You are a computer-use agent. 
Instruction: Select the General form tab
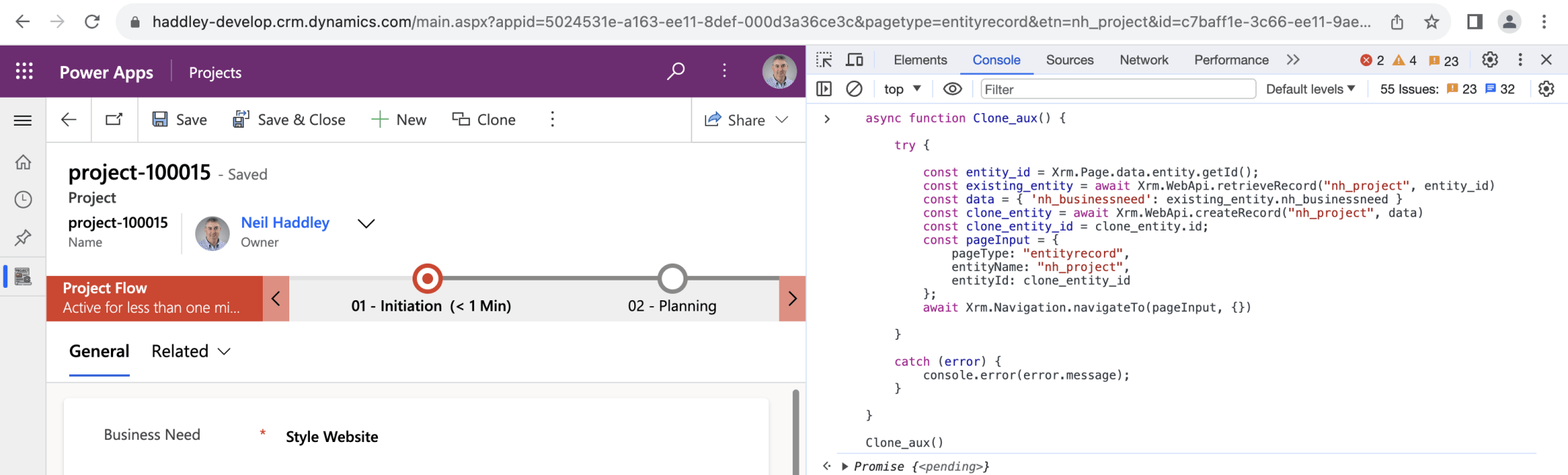(x=99, y=352)
